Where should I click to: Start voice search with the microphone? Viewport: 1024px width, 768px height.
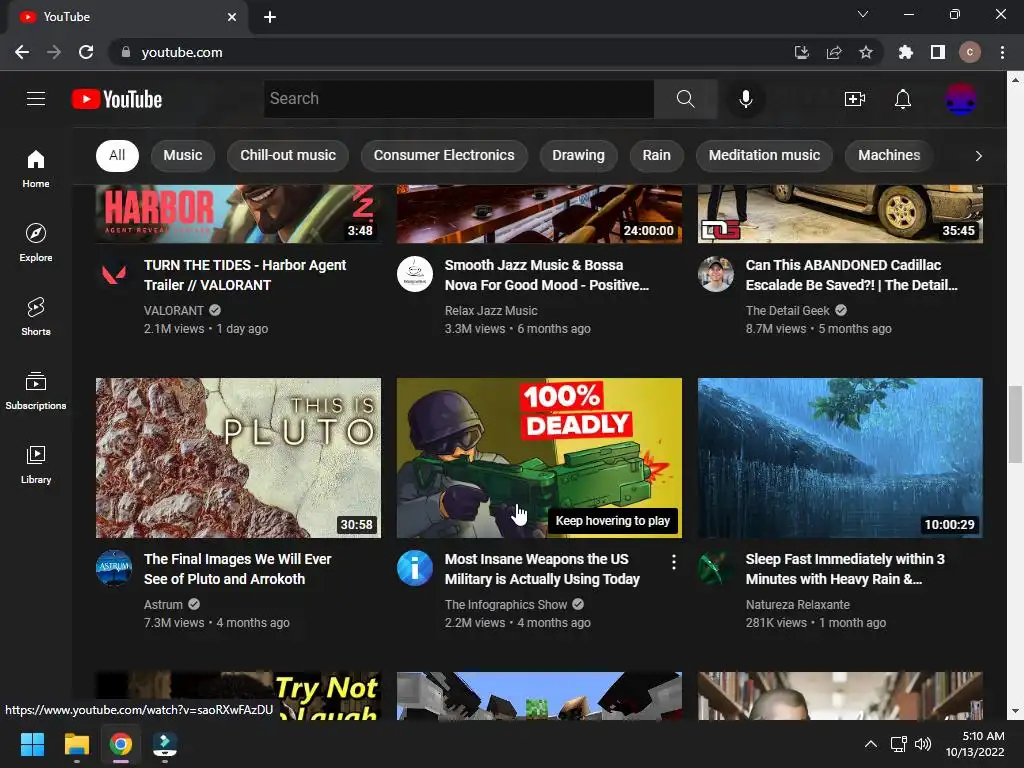745,99
